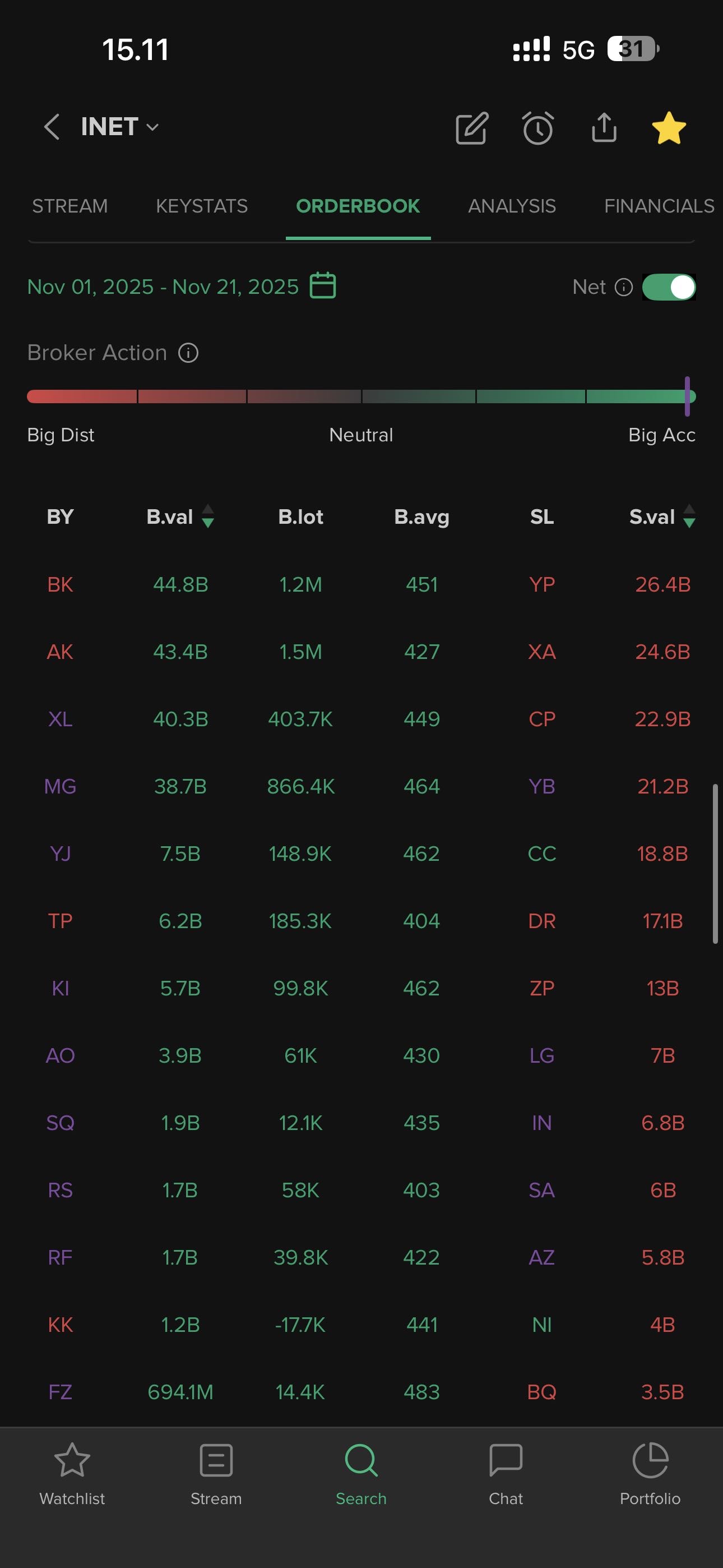Sort by S.val column arrows

tap(689, 516)
